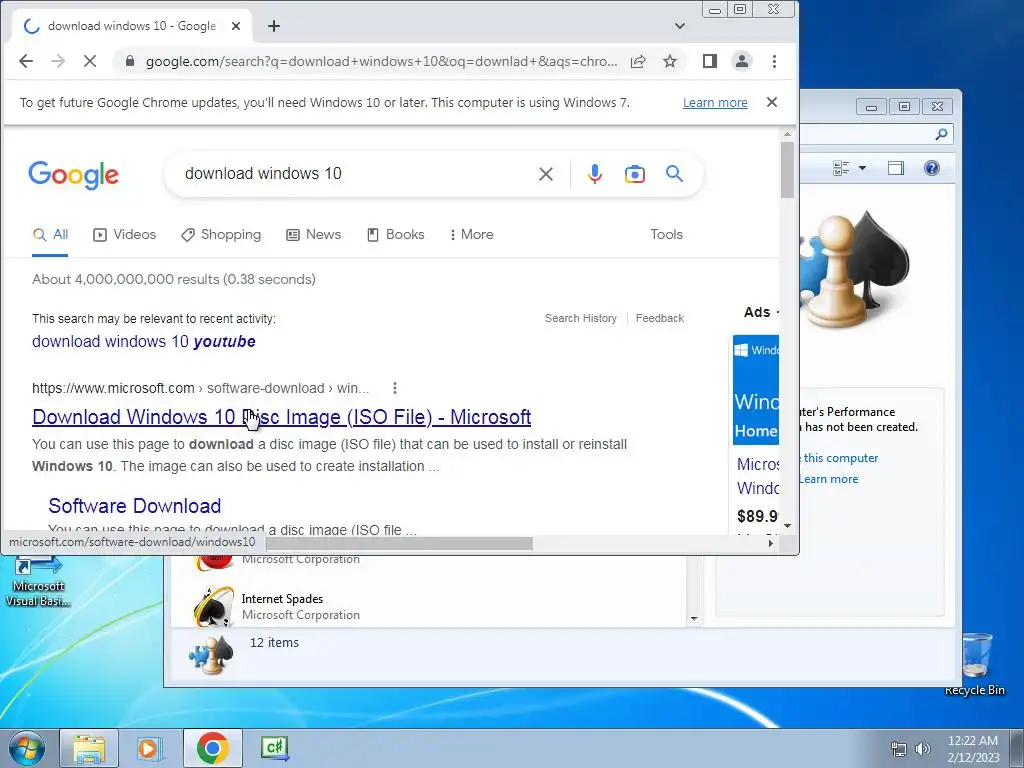
Task: Open Explorer help question mark icon
Action: pyautogui.click(x=932, y=168)
